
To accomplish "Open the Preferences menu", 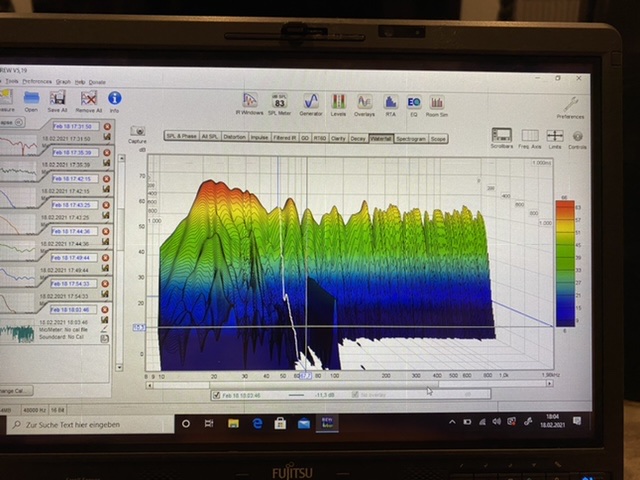I will point(36,81).
